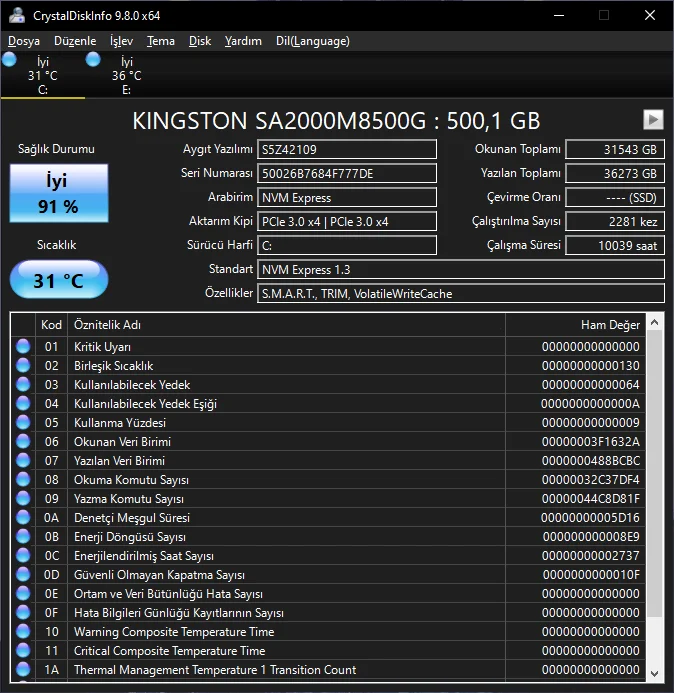Click the Çevirme Oranı ---- (SSD) field
The width and height of the screenshot is (674, 693).
(x=615, y=198)
